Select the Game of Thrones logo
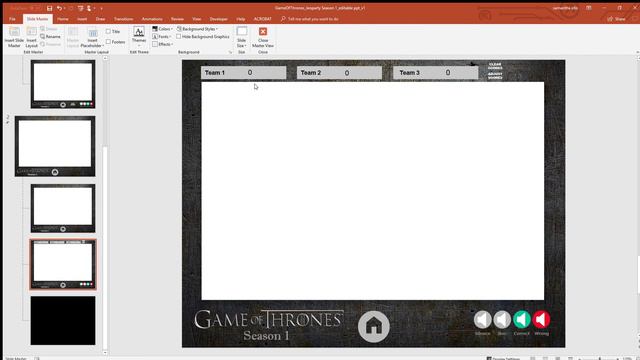Viewport: 640px width, 360px height. 269,319
